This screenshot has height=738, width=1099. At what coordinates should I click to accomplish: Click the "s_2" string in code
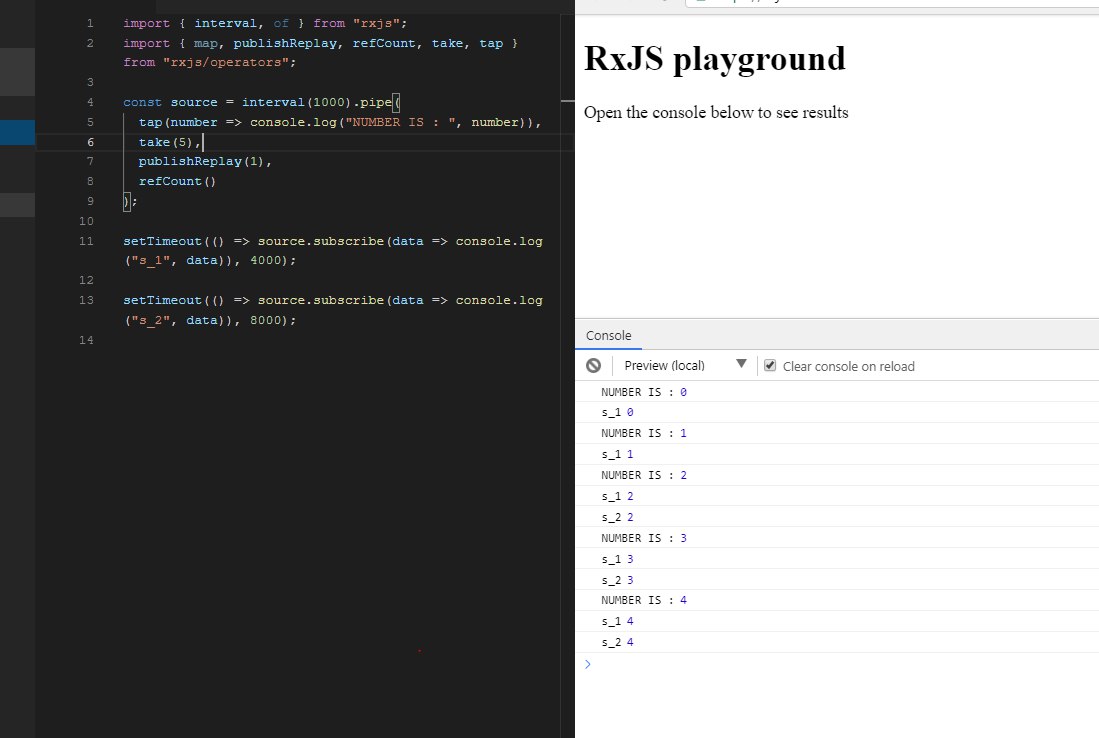(x=151, y=320)
